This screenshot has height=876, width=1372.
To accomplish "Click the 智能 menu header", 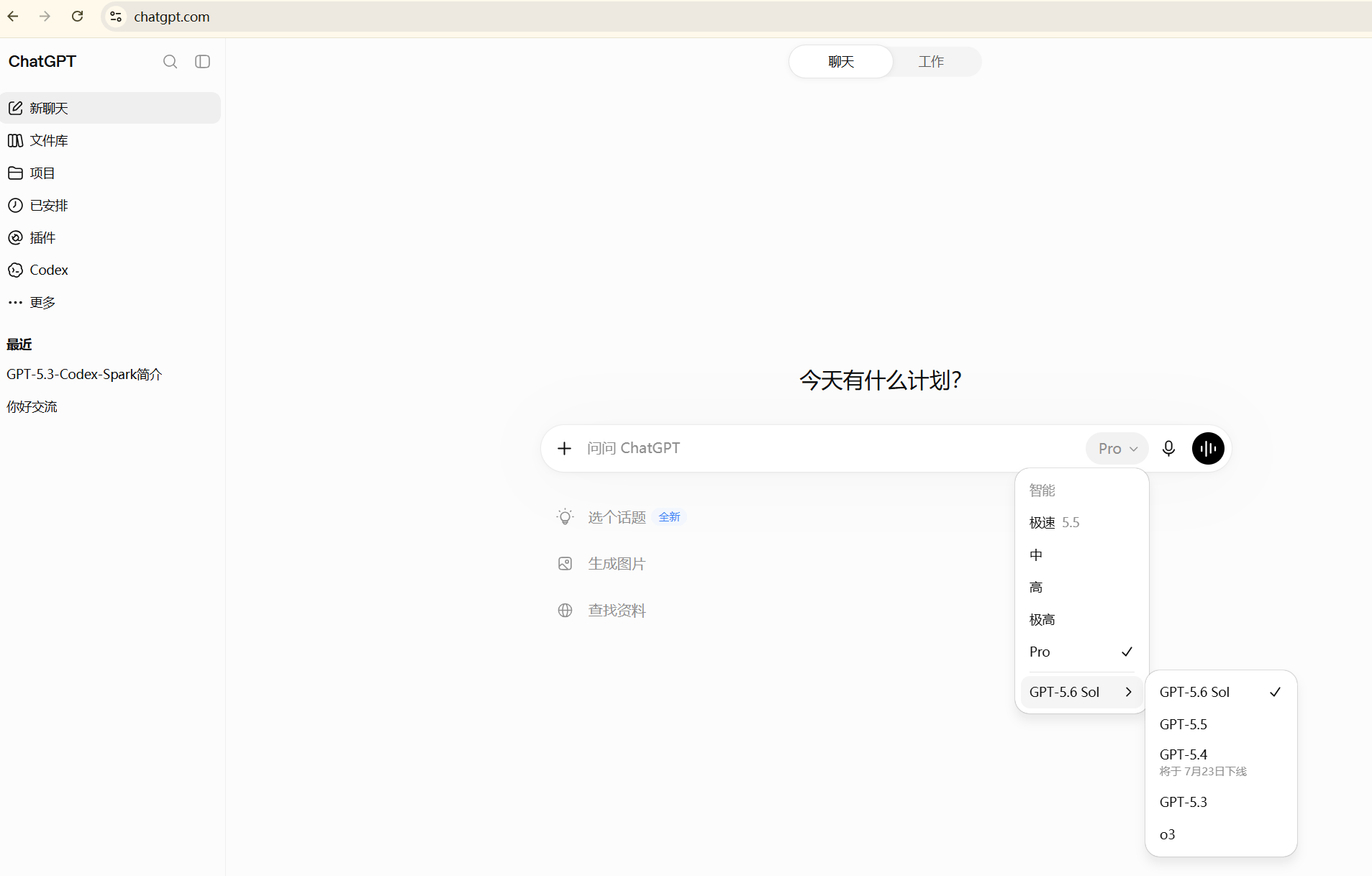I will (1042, 491).
